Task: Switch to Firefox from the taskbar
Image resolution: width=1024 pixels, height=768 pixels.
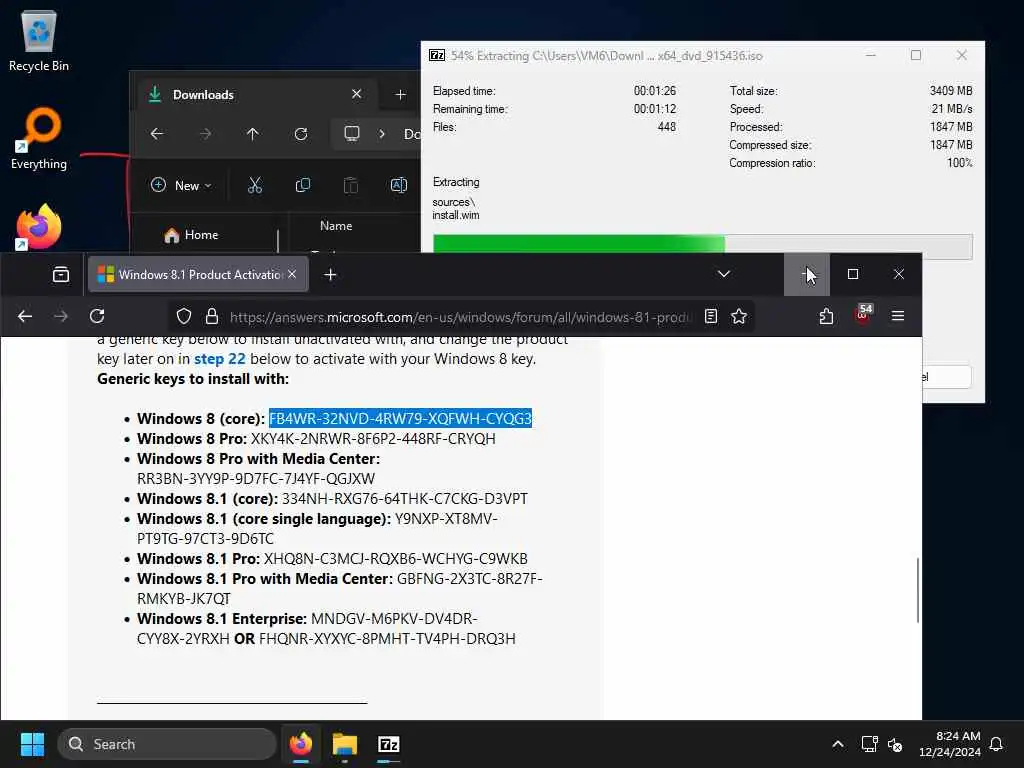Action: tap(300, 744)
